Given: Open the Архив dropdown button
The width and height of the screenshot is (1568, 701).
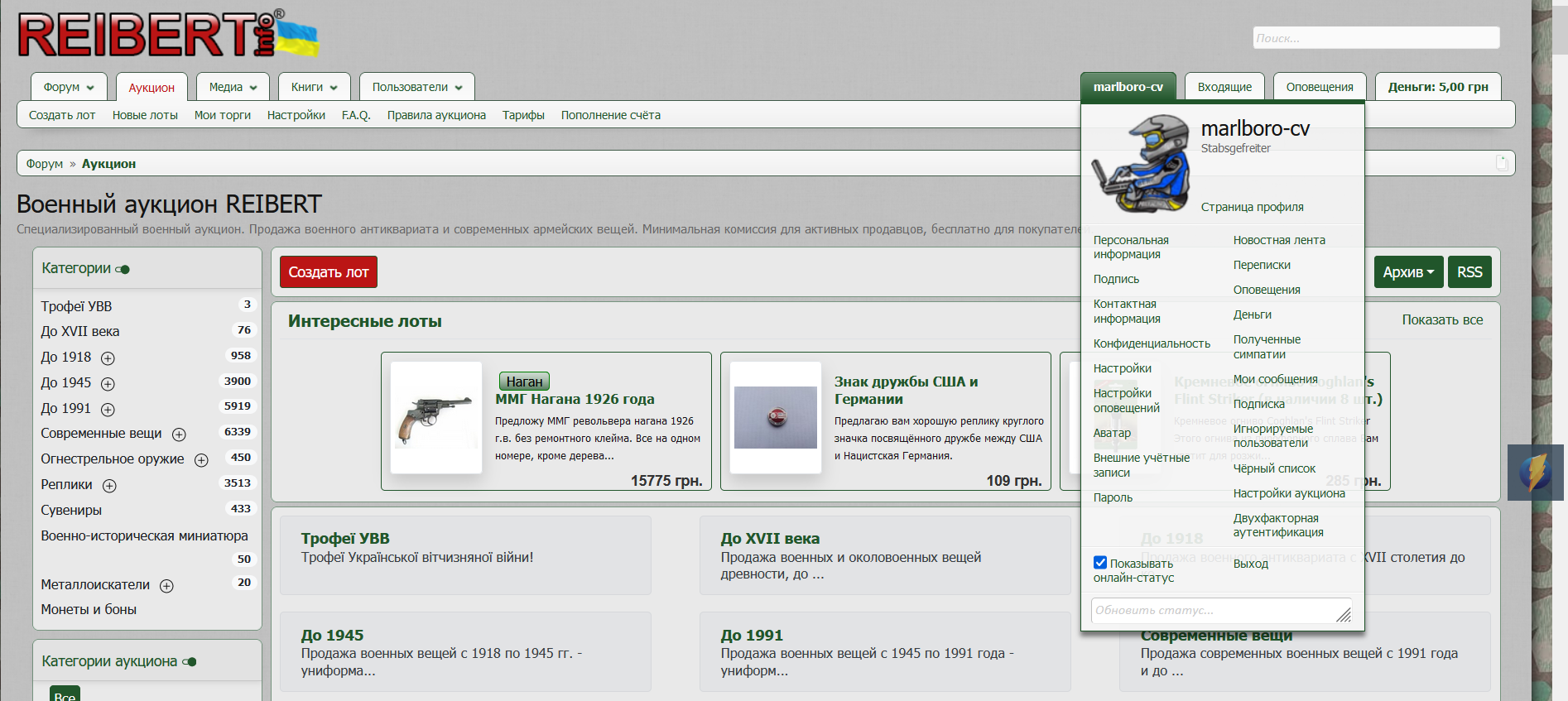Looking at the screenshot, I should 1408,272.
